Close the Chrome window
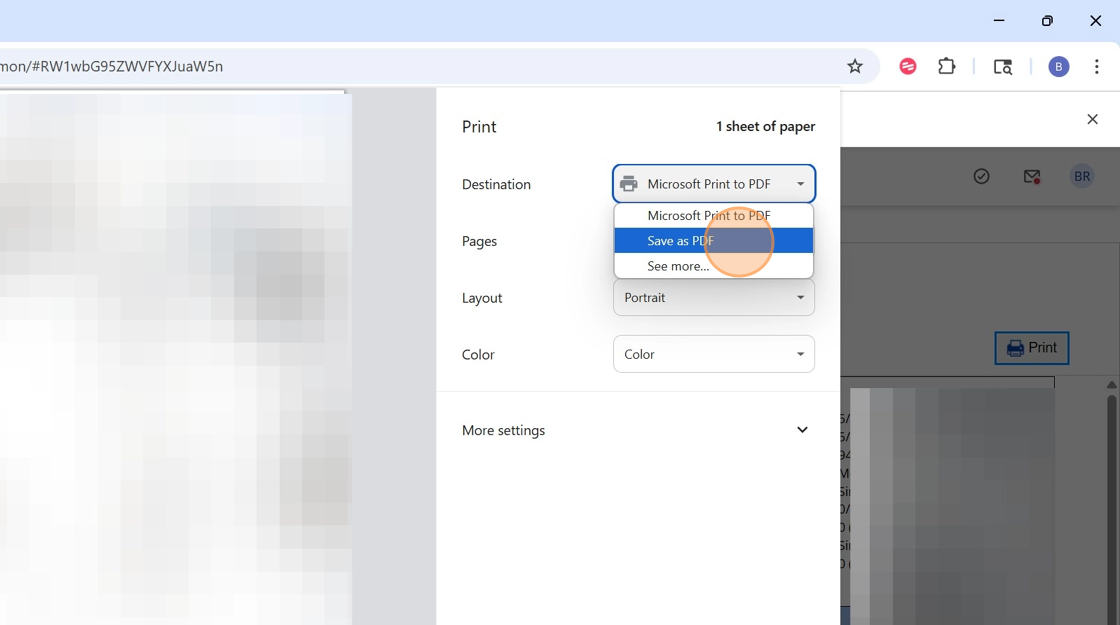This screenshot has width=1120, height=625. click(1096, 21)
